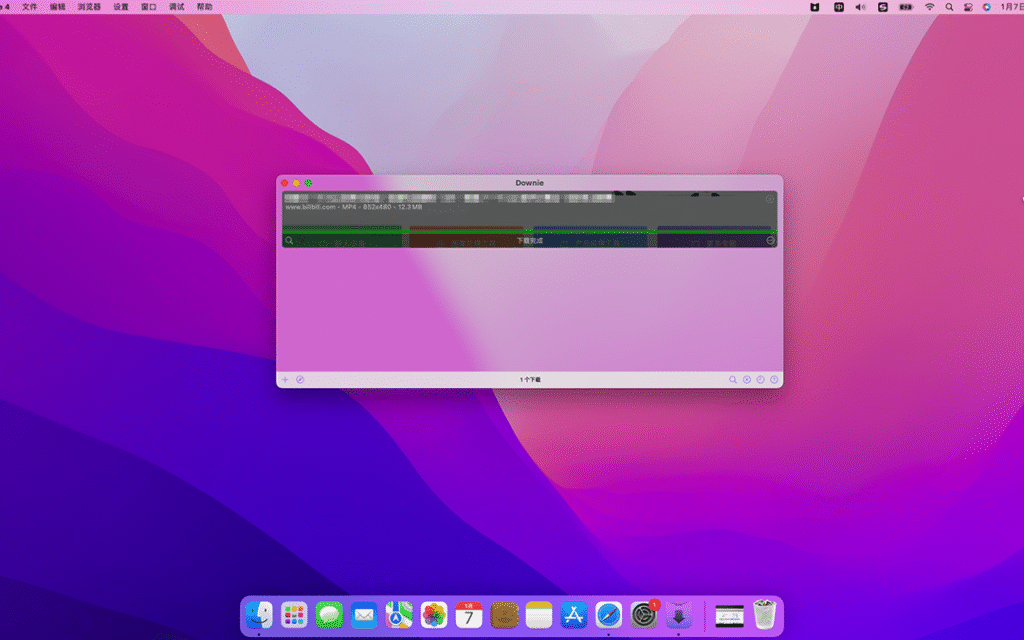Screen dimensions: 1024x640
Task: Reveal the downloaded file with the row's magnifier icon
Action: [289, 241]
